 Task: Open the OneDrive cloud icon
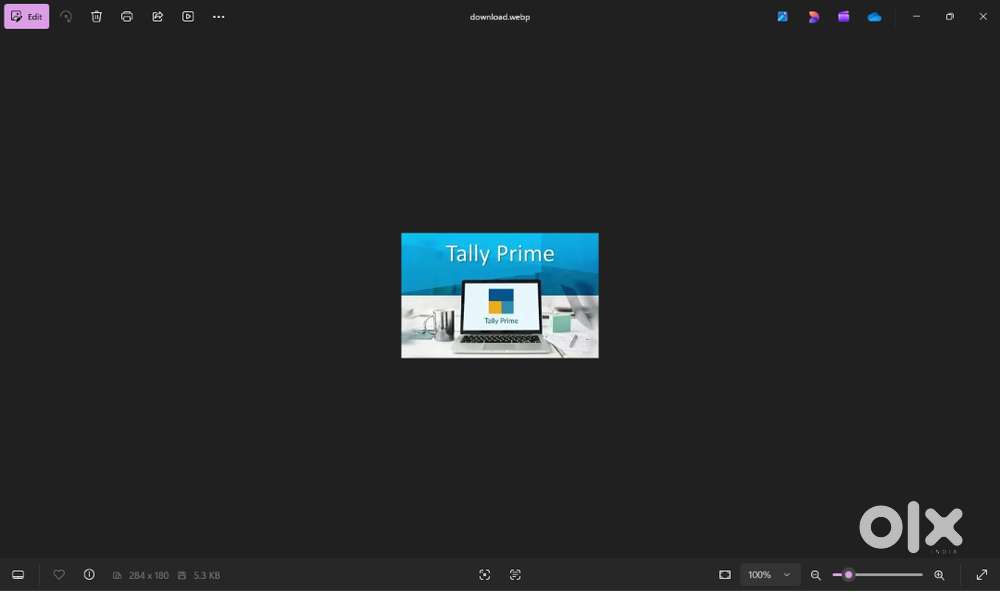click(874, 17)
